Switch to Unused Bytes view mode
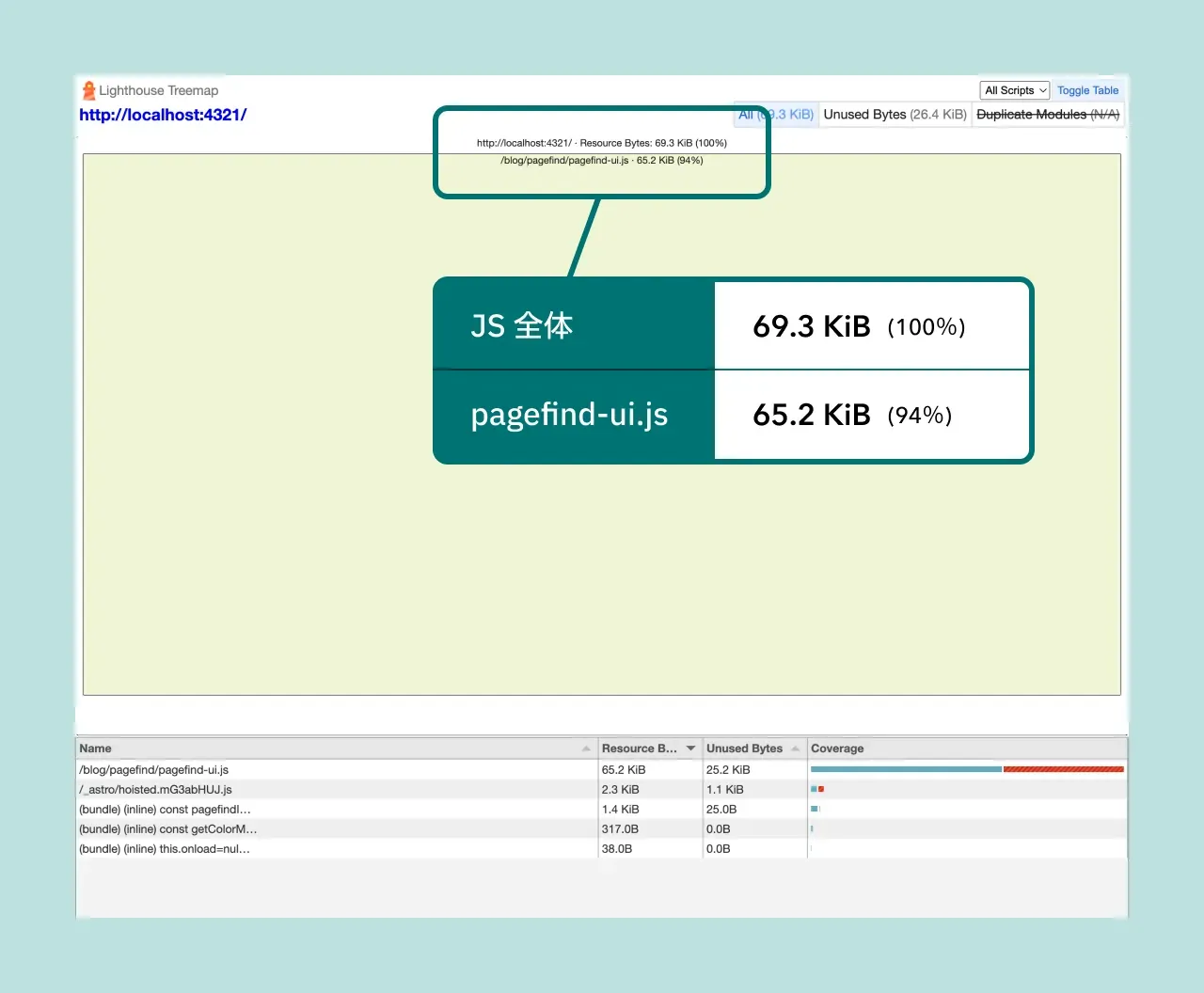The width and height of the screenshot is (1204, 993). pos(895,115)
